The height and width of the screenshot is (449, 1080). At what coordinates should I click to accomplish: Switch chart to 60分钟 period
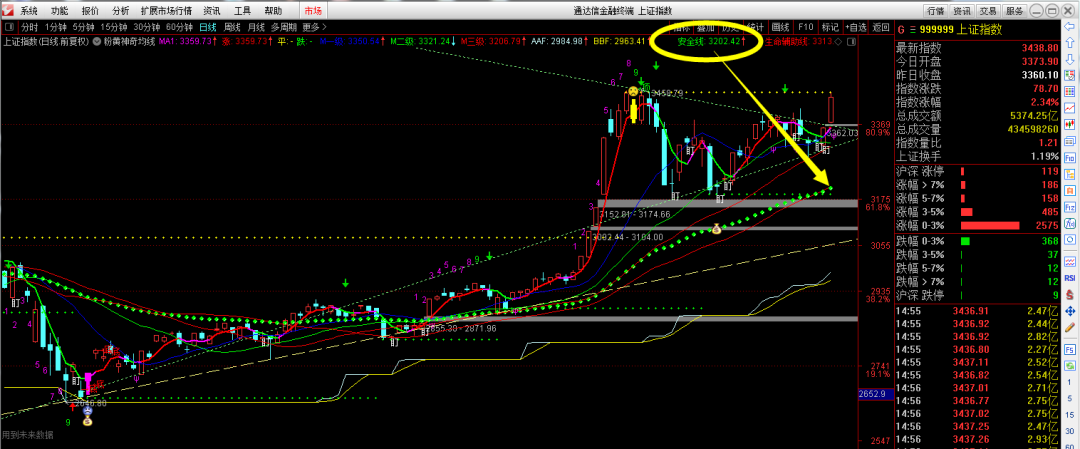(180, 28)
